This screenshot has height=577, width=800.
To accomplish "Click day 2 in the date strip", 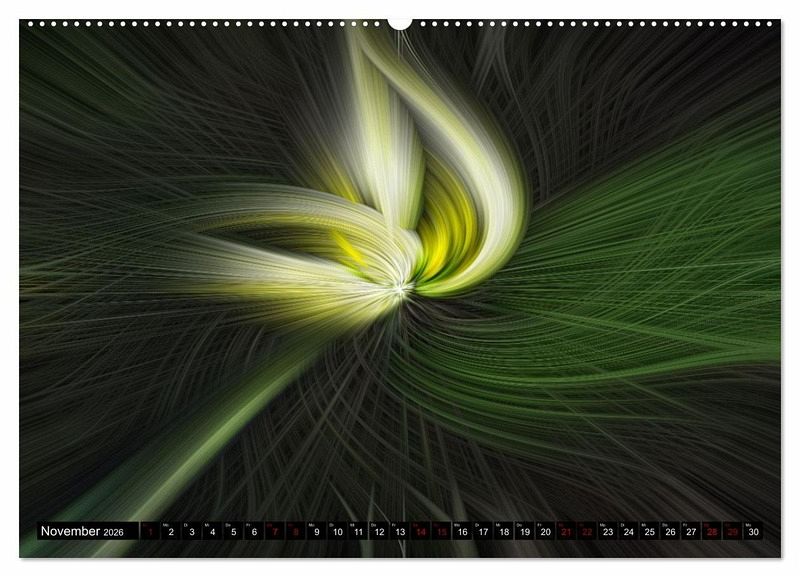I will 171,532.
